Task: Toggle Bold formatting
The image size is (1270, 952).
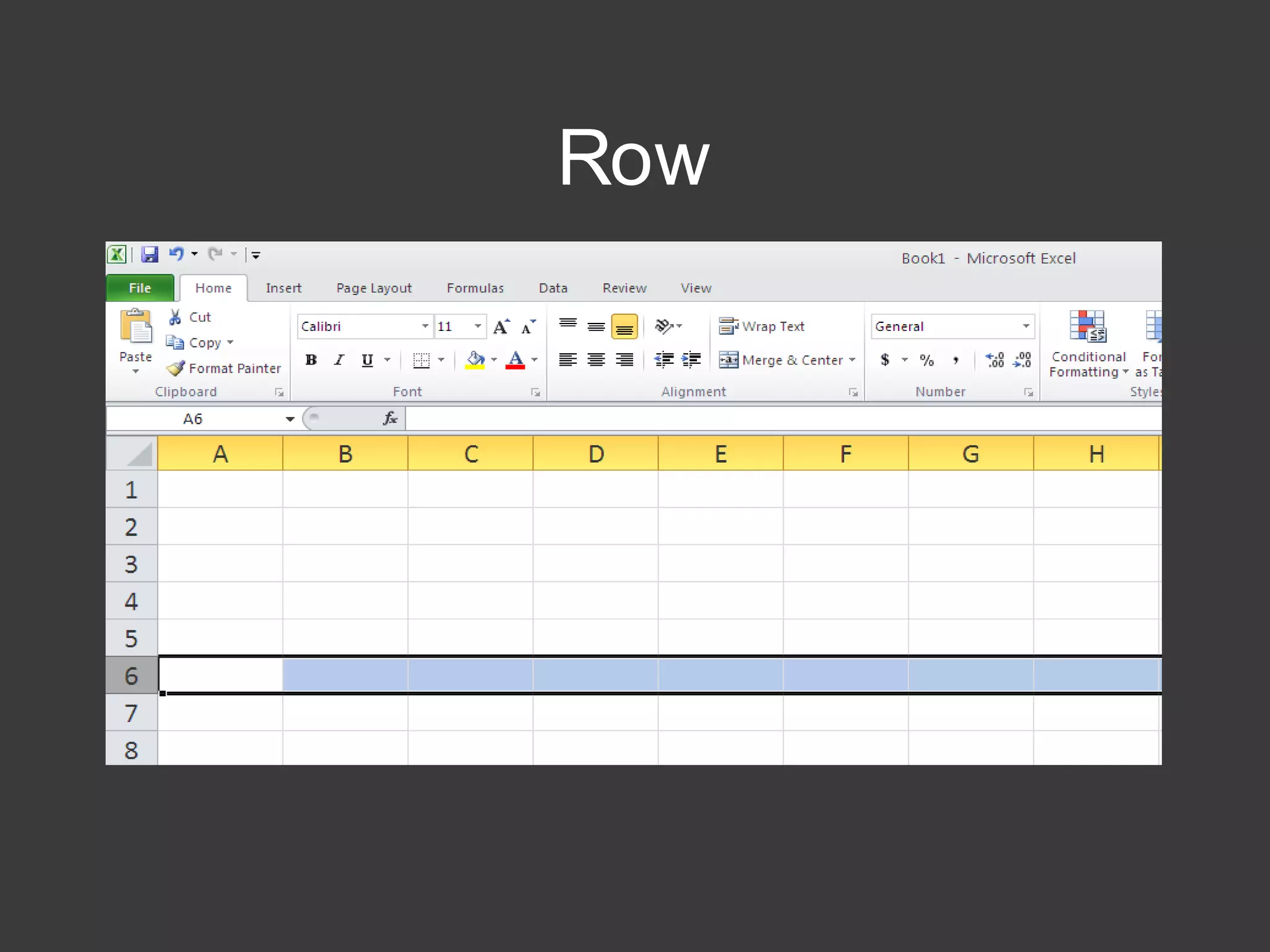Action: [x=311, y=360]
